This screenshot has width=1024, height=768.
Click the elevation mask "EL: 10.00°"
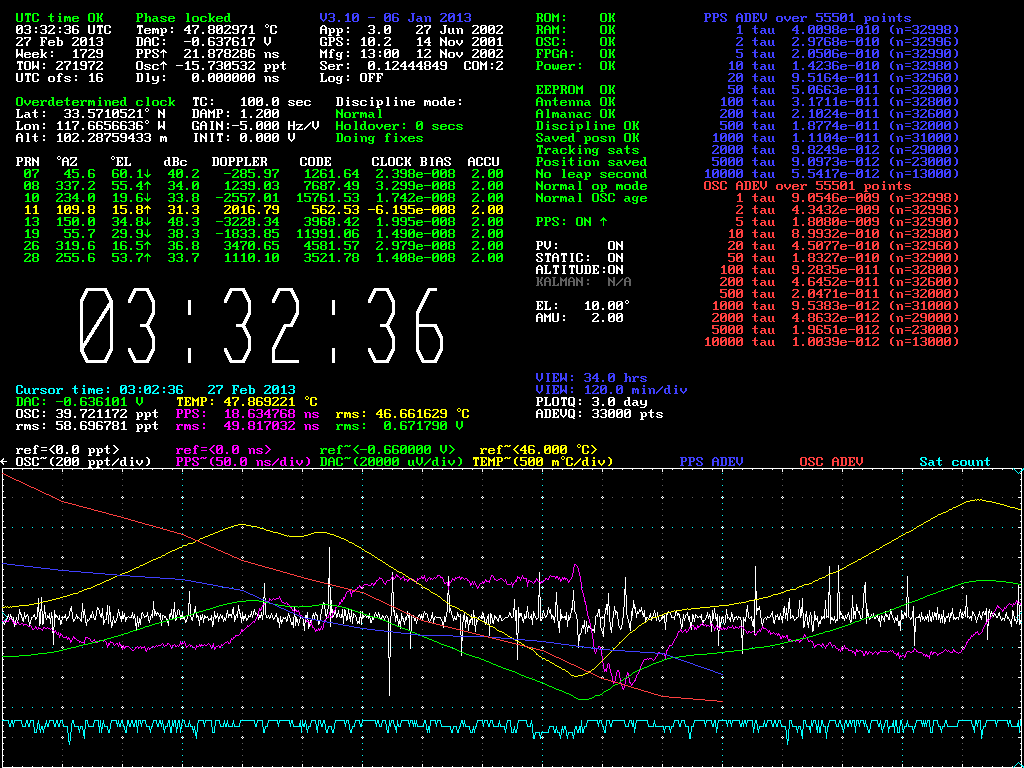tap(584, 306)
